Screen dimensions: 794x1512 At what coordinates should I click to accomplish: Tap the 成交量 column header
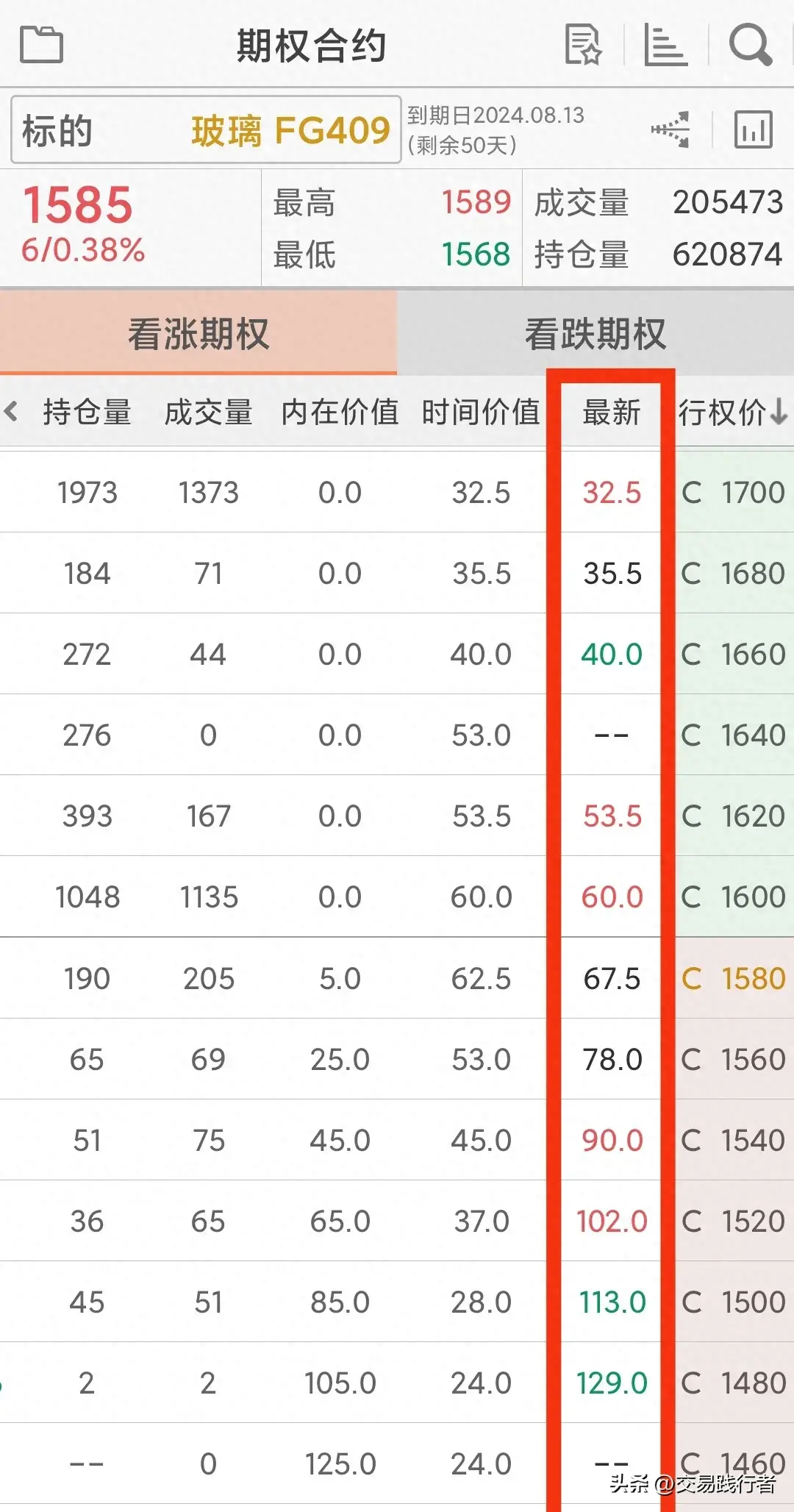tap(209, 412)
